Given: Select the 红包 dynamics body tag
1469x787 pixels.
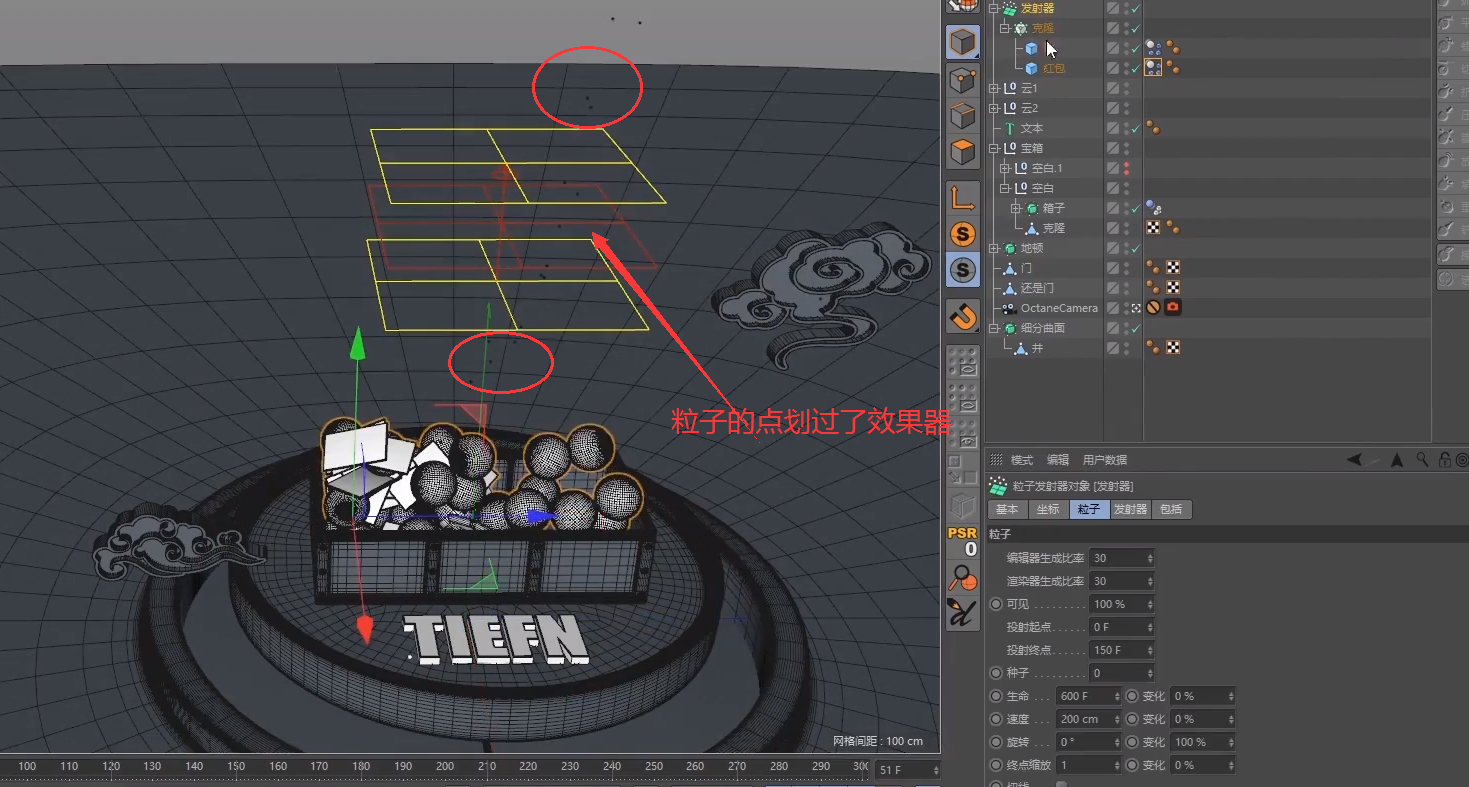Looking at the screenshot, I should tap(1153, 68).
